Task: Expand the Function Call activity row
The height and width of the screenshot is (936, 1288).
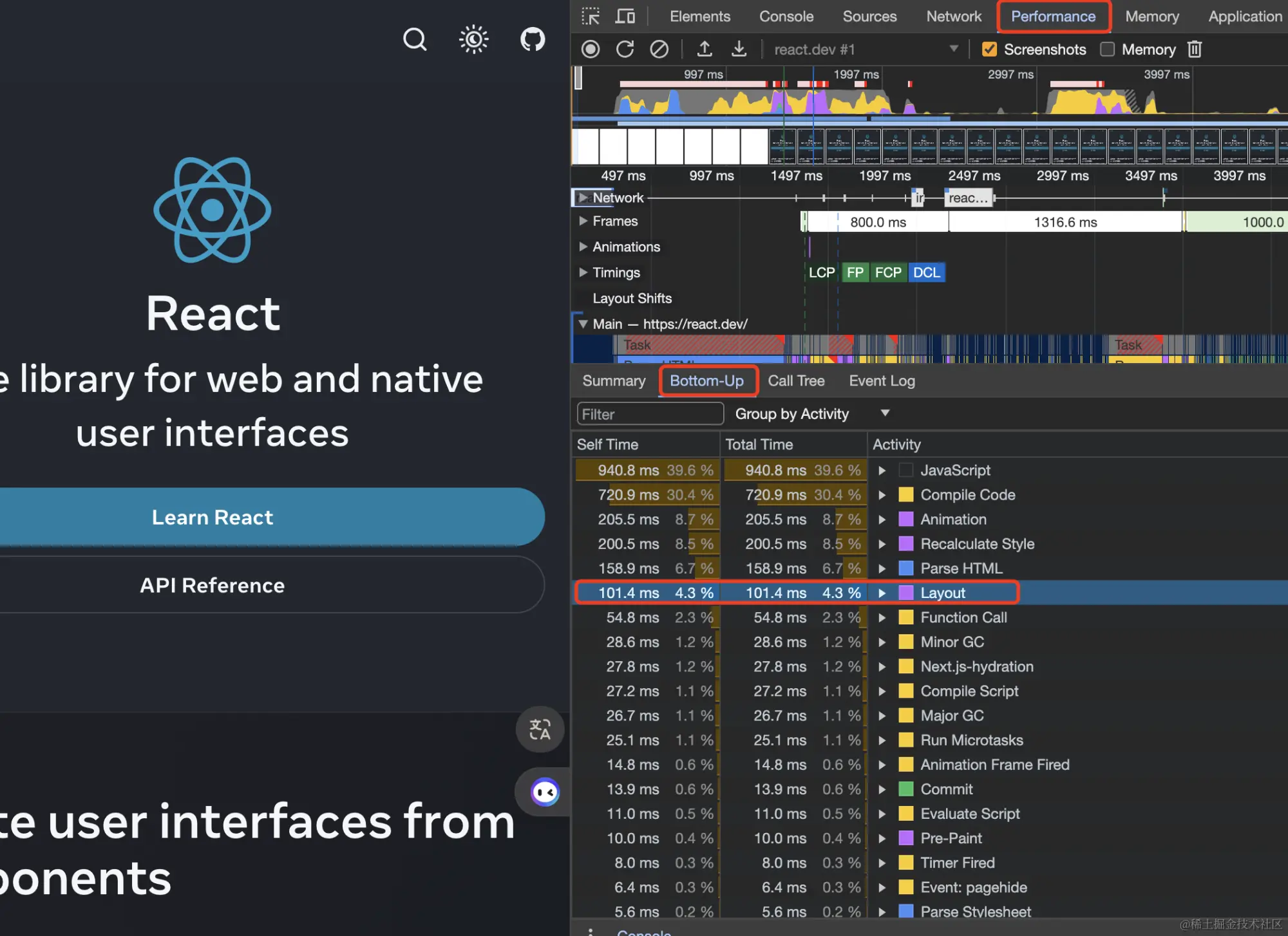Action: pyautogui.click(x=882, y=617)
